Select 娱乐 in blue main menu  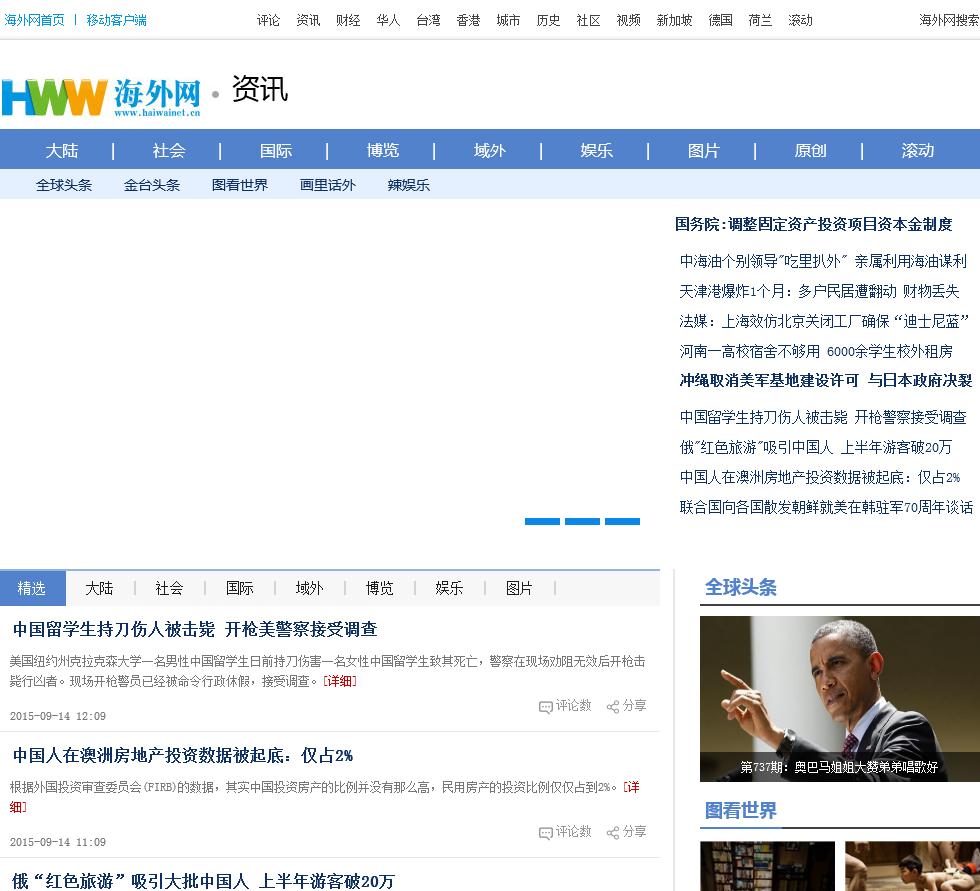(596, 151)
